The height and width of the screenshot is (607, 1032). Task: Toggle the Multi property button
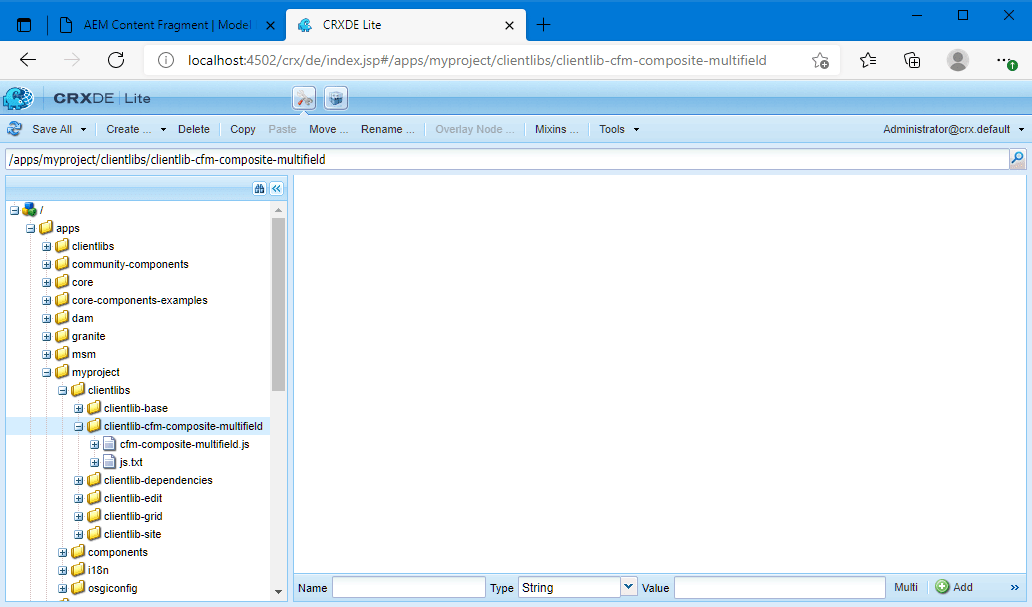(906, 587)
